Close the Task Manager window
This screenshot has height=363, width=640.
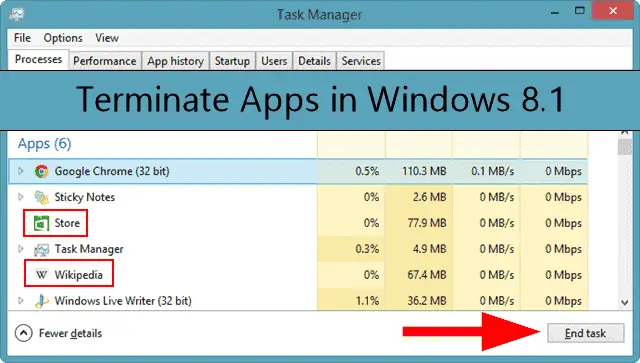[613, 11]
